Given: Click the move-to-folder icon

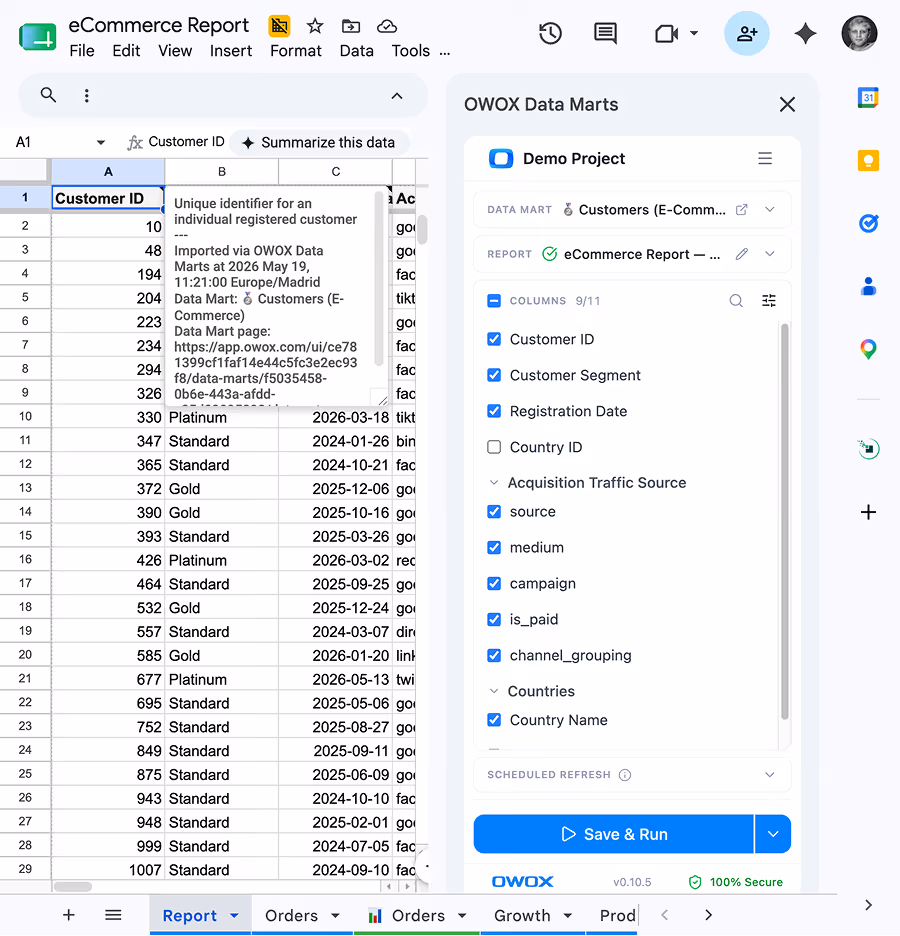Looking at the screenshot, I should pyautogui.click(x=350, y=26).
